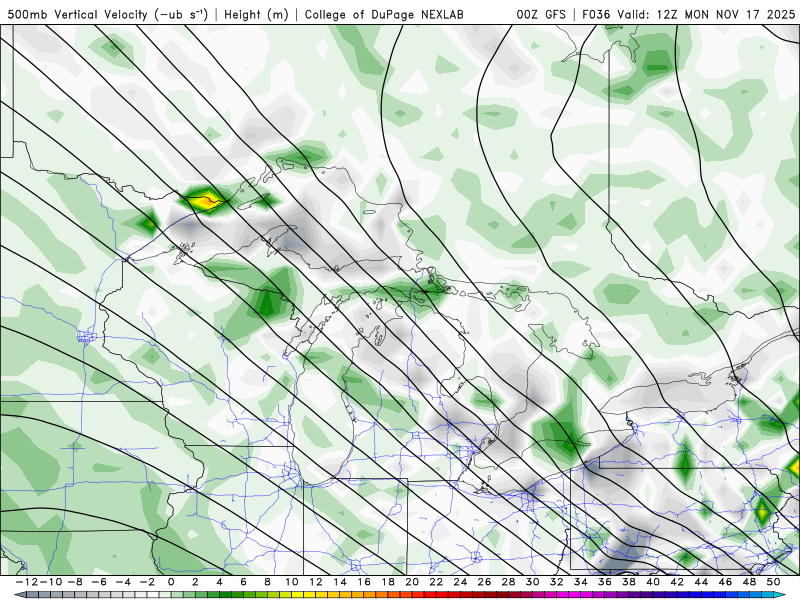Click the "-8" color scale label
The image size is (800, 600).
point(74,582)
